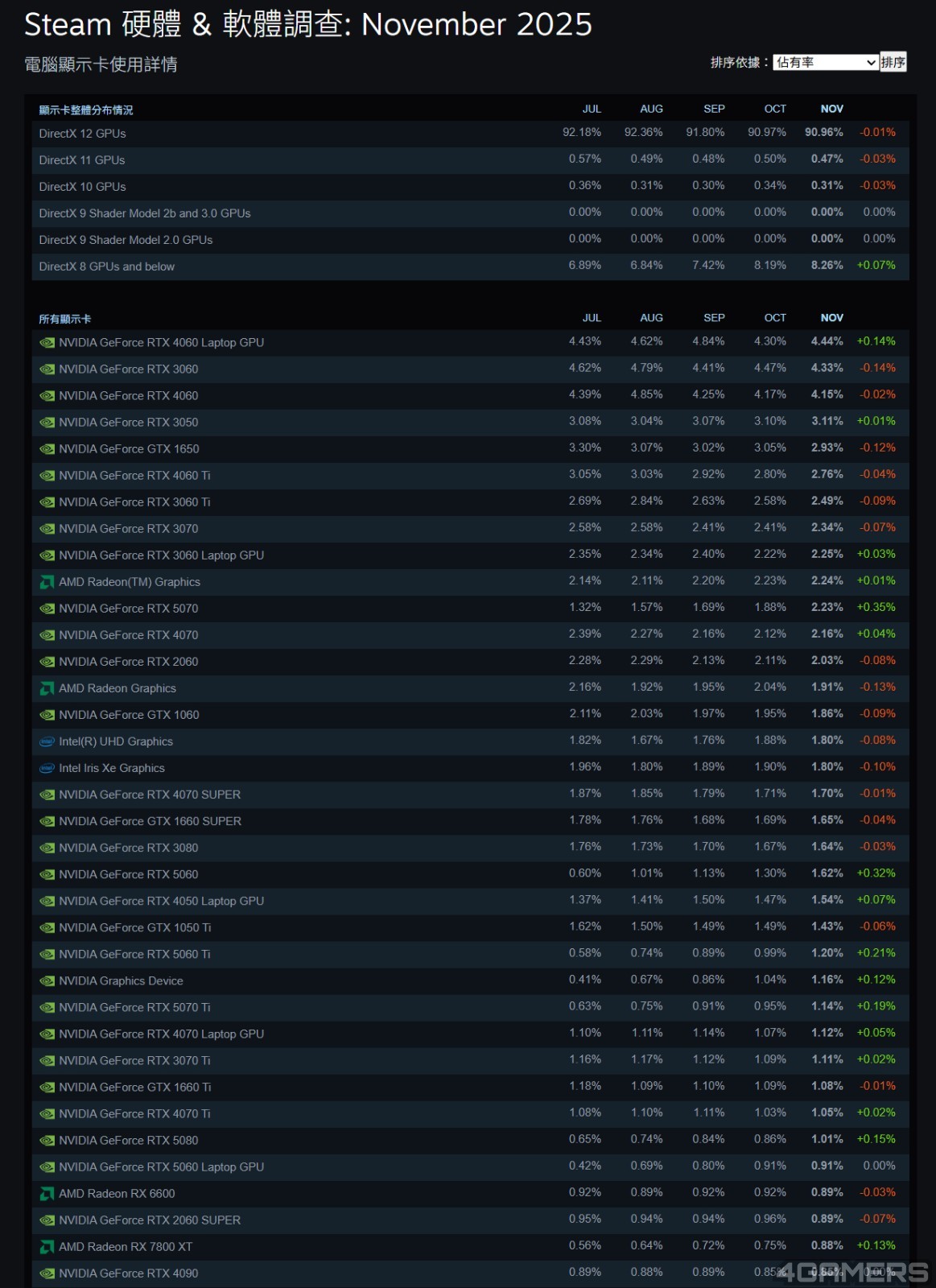Viewport: 936px width, 1288px height.
Task: Click the 顯示卡整體分布情況 section header
Action: click(86, 110)
